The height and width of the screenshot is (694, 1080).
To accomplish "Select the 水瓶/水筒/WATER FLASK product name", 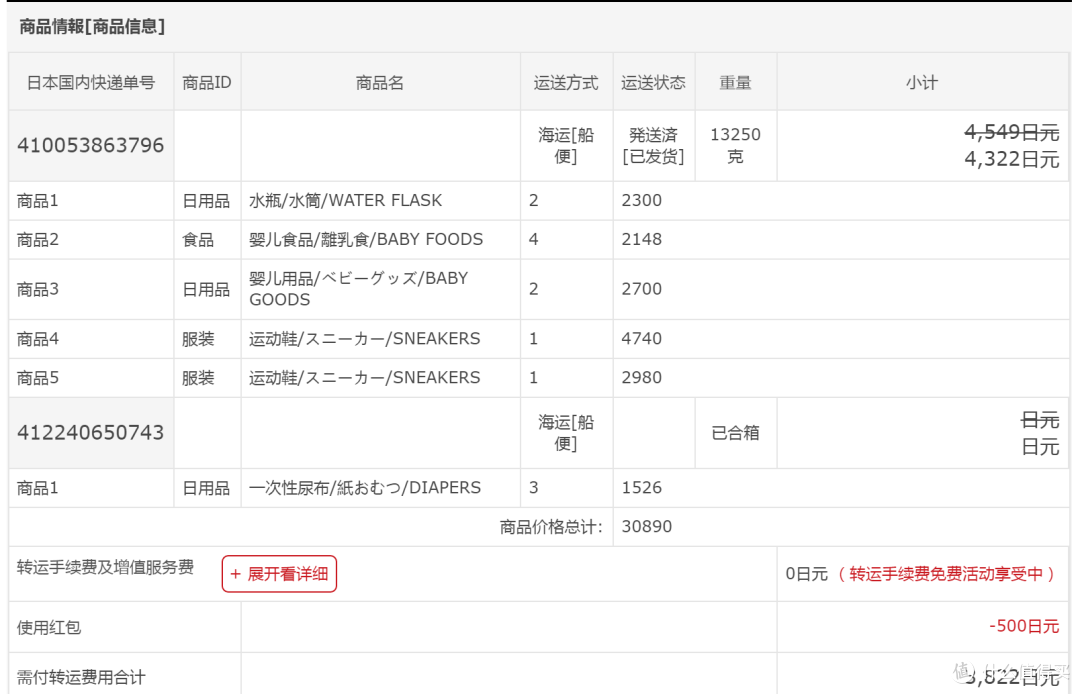I will point(345,200).
